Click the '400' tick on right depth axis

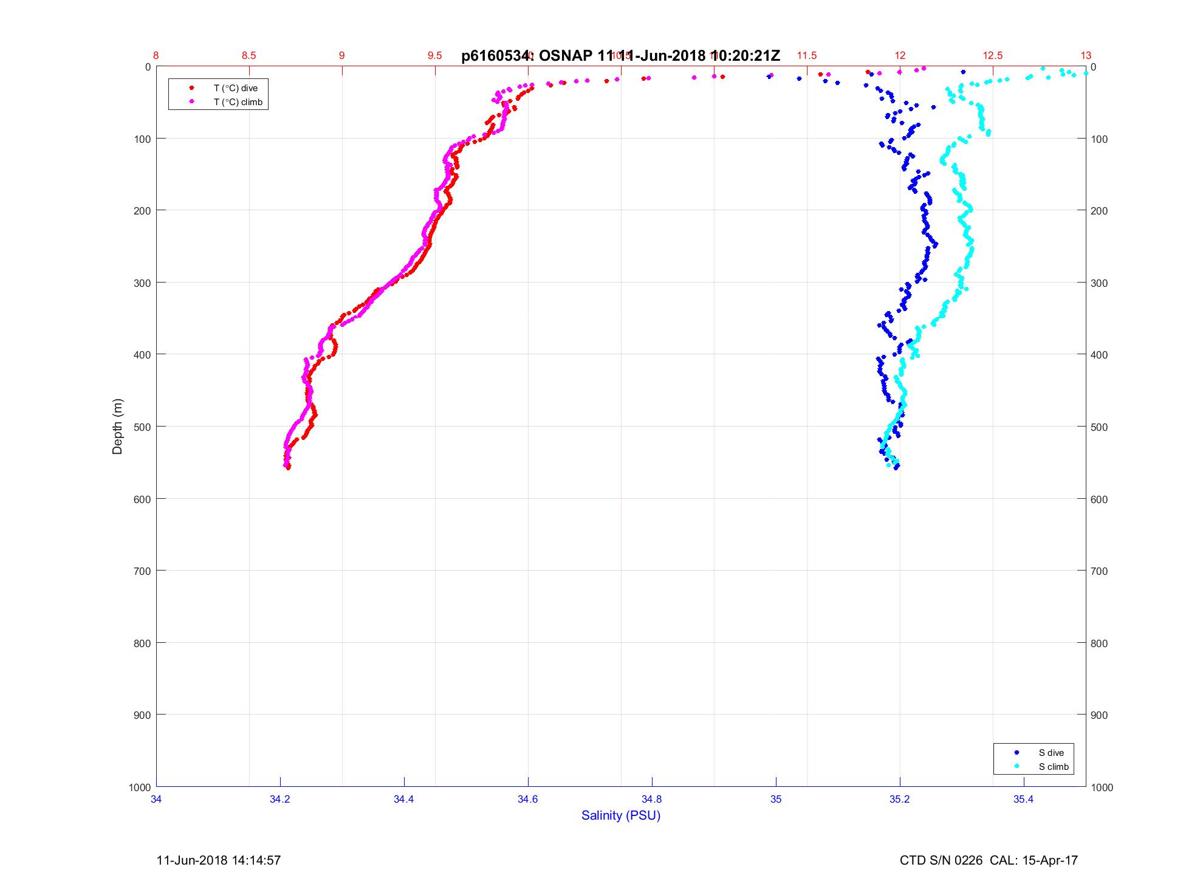(x=1100, y=355)
